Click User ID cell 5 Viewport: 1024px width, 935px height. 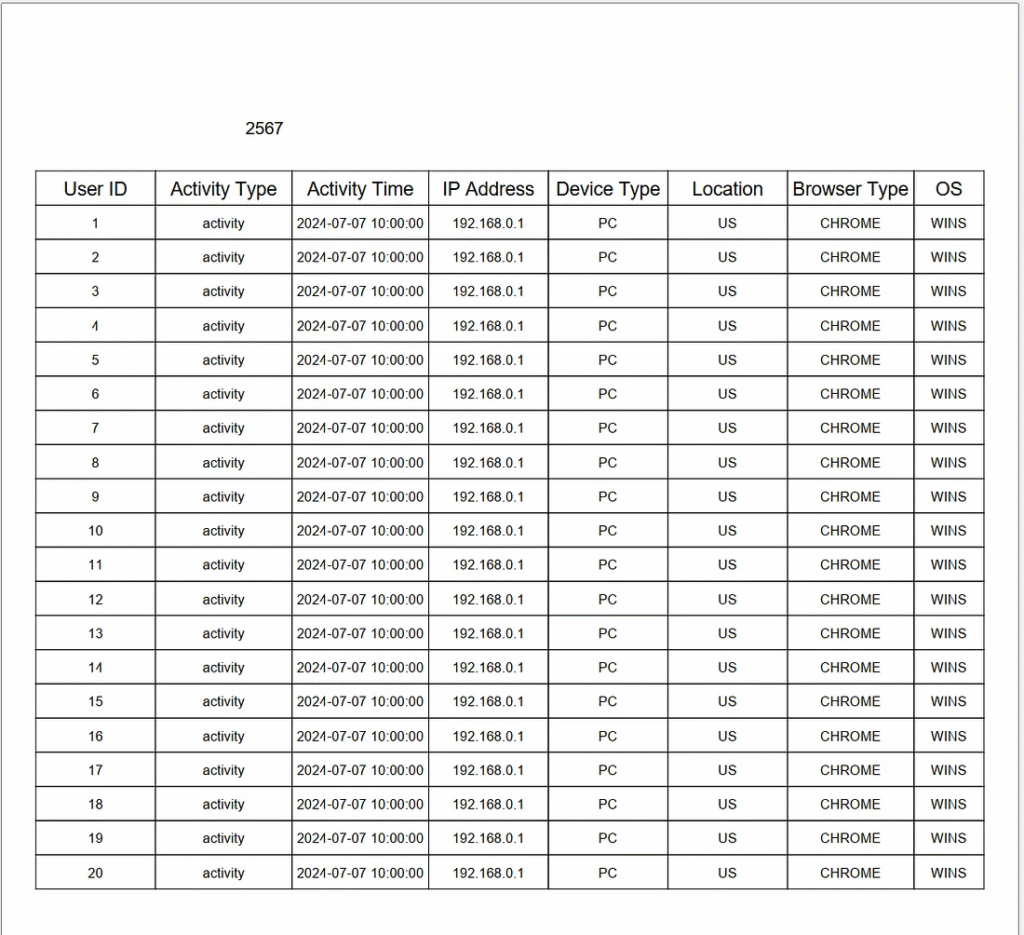(x=95, y=360)
